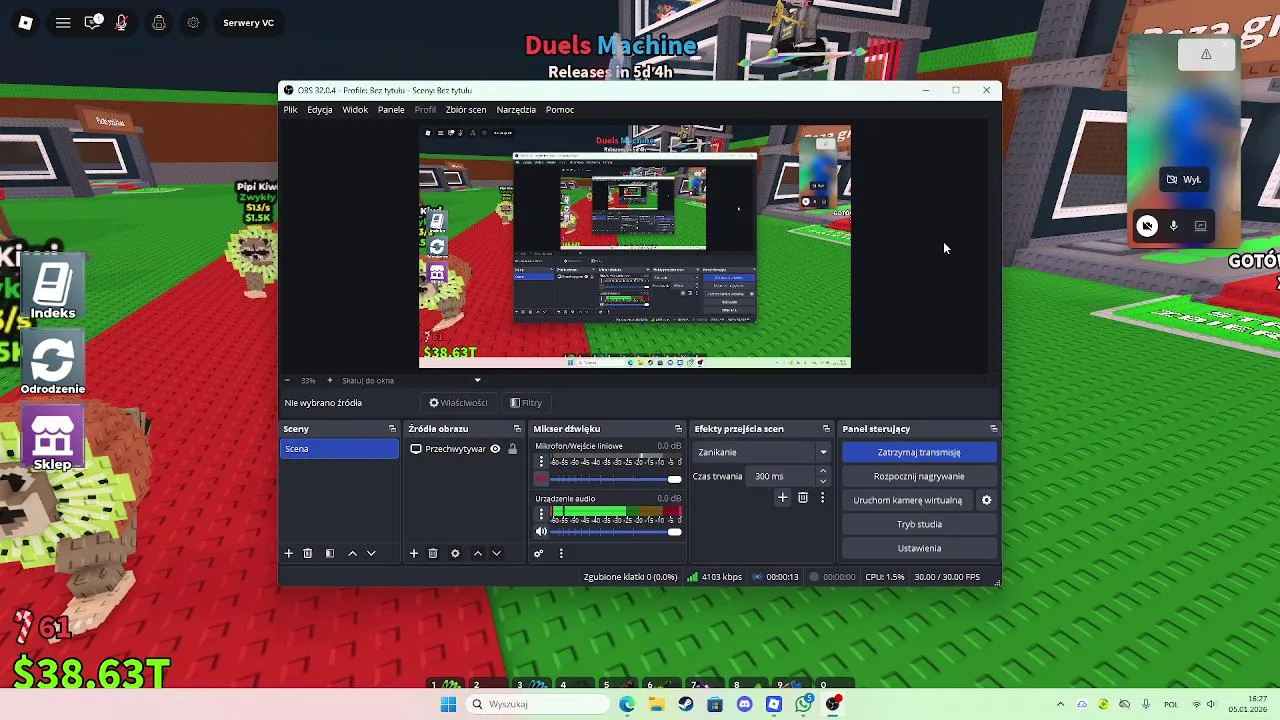This screenshot has width=1280, height=720.
Task: Toggle camera off button in video overlay
Action: pyautogui.click(x=1147, y=226)
